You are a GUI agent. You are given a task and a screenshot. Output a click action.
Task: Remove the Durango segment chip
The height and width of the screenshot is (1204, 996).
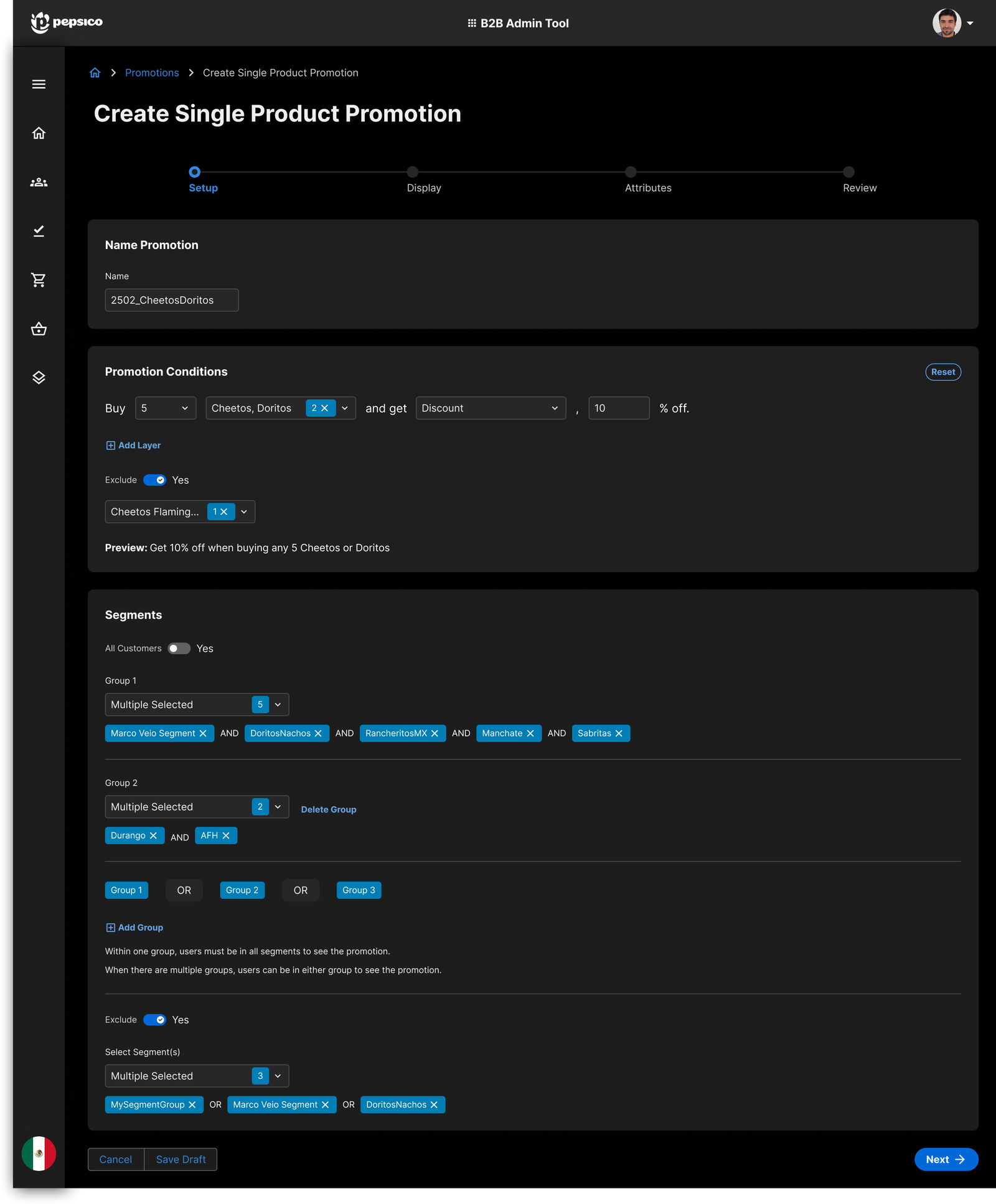tap(153, 835)
